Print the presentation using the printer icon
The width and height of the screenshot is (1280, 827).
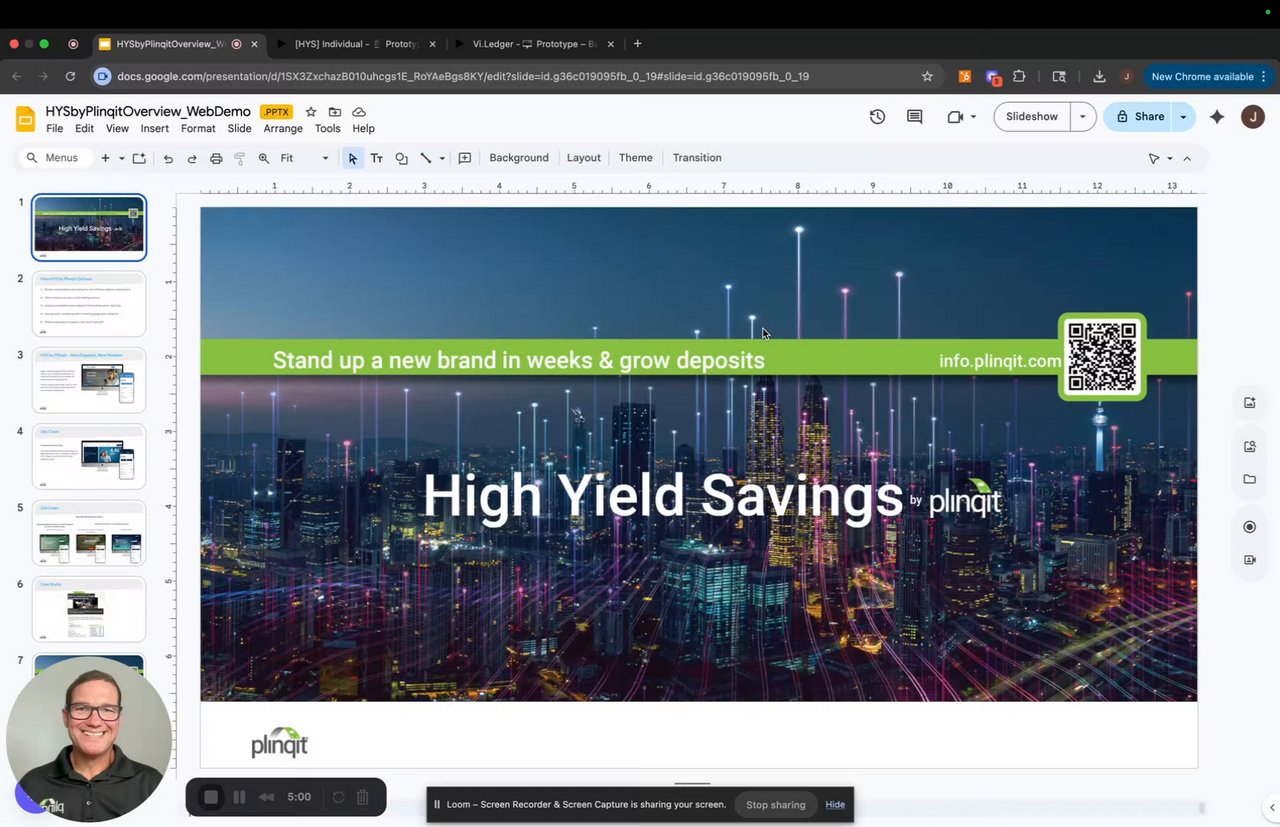[x=216, y=158]
